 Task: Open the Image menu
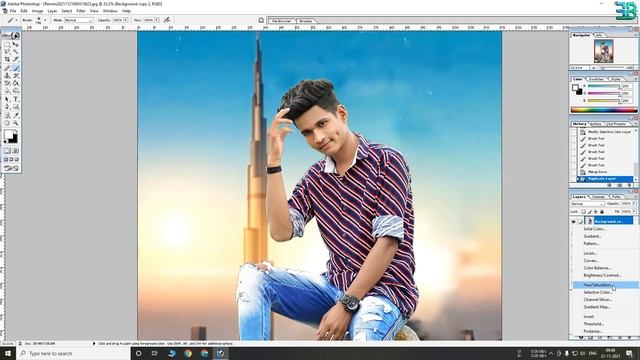(x=37, y=11)
